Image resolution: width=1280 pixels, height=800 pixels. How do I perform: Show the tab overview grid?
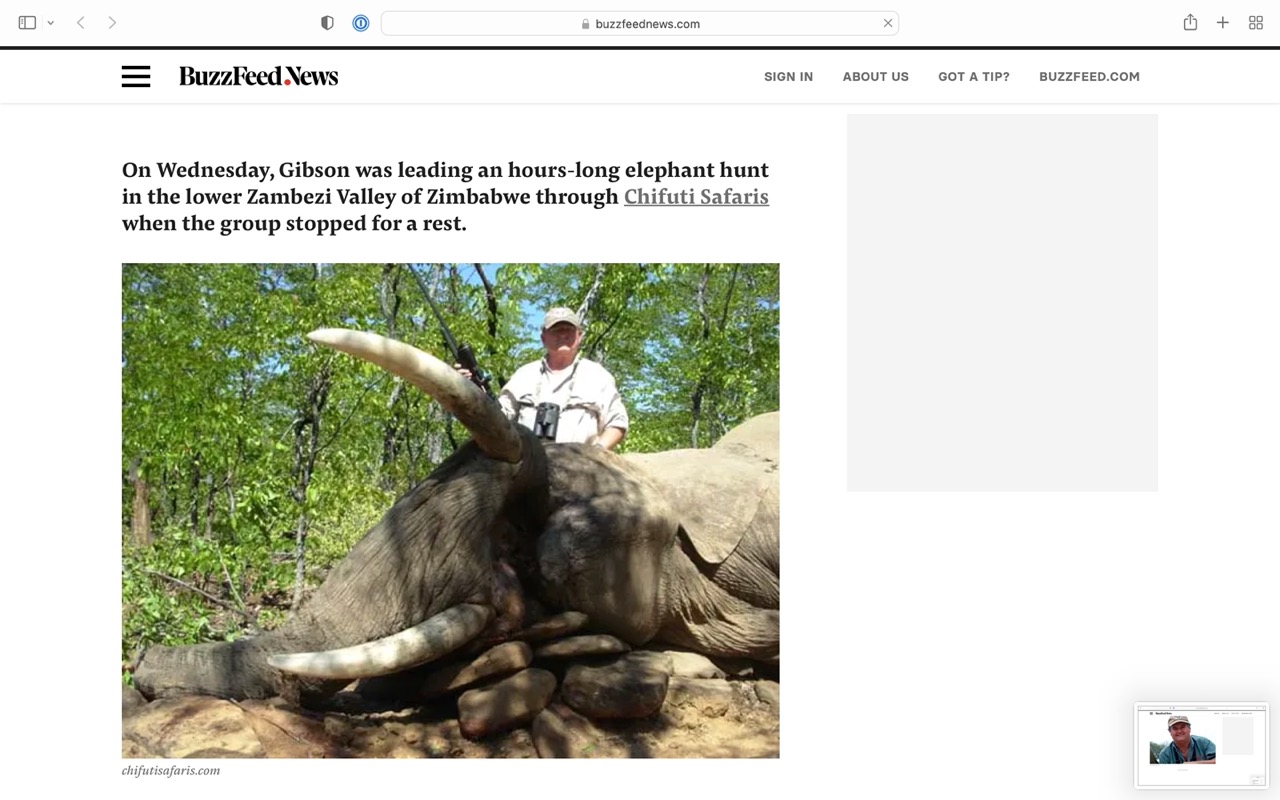pos(1256,23)
